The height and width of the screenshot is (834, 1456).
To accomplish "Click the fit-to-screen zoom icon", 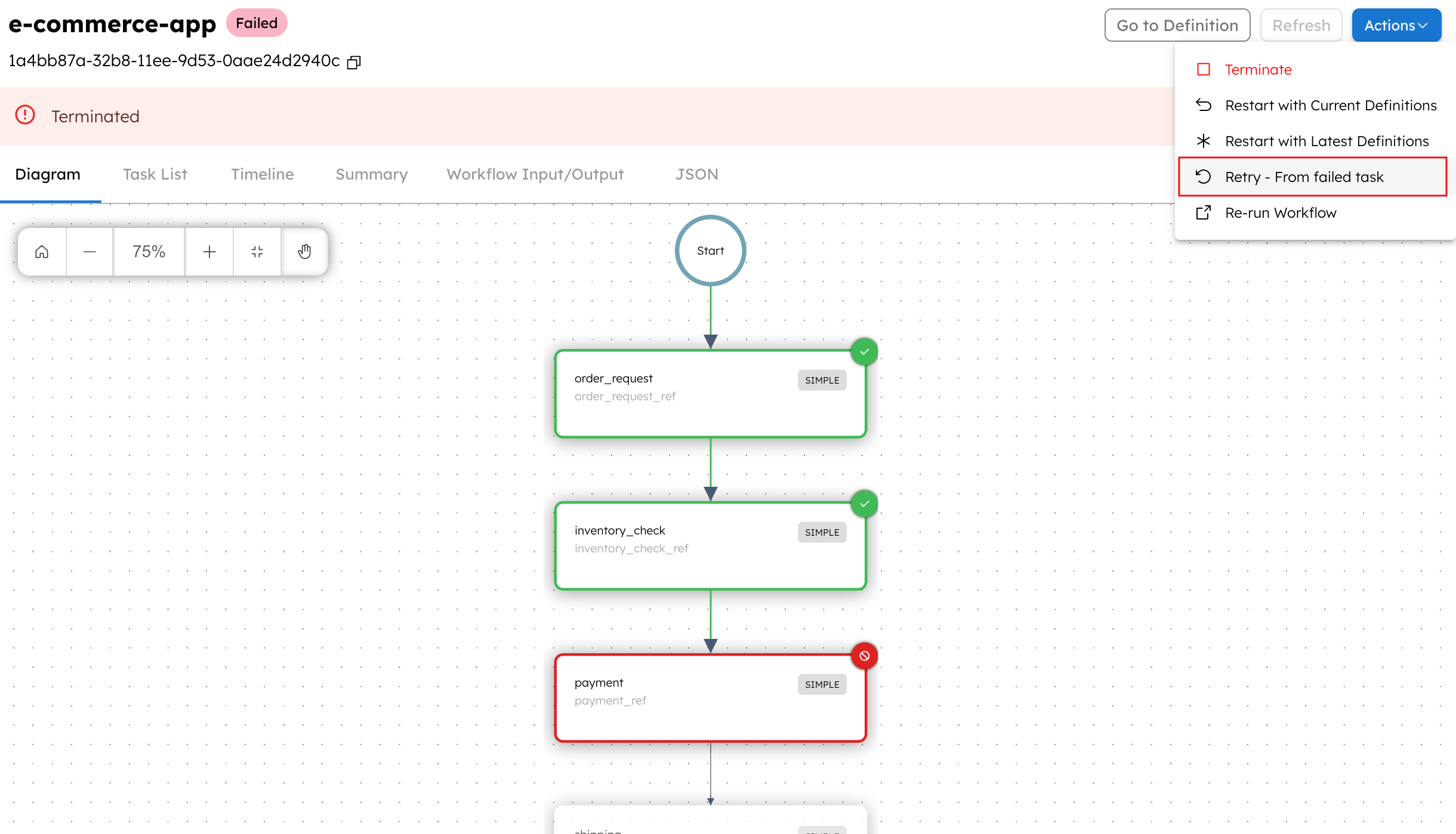I will pos(257,251).
